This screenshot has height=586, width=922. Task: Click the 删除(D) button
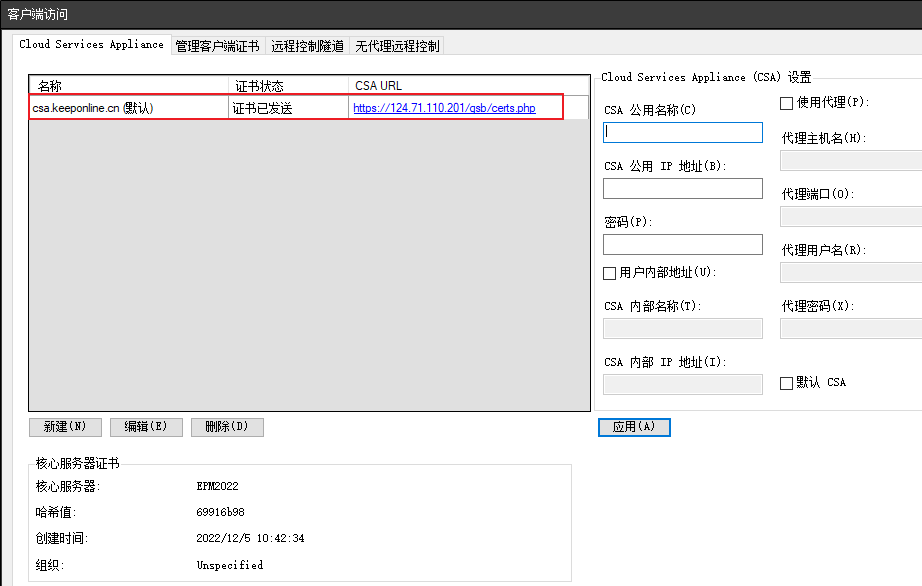click(x=226, y=426)
